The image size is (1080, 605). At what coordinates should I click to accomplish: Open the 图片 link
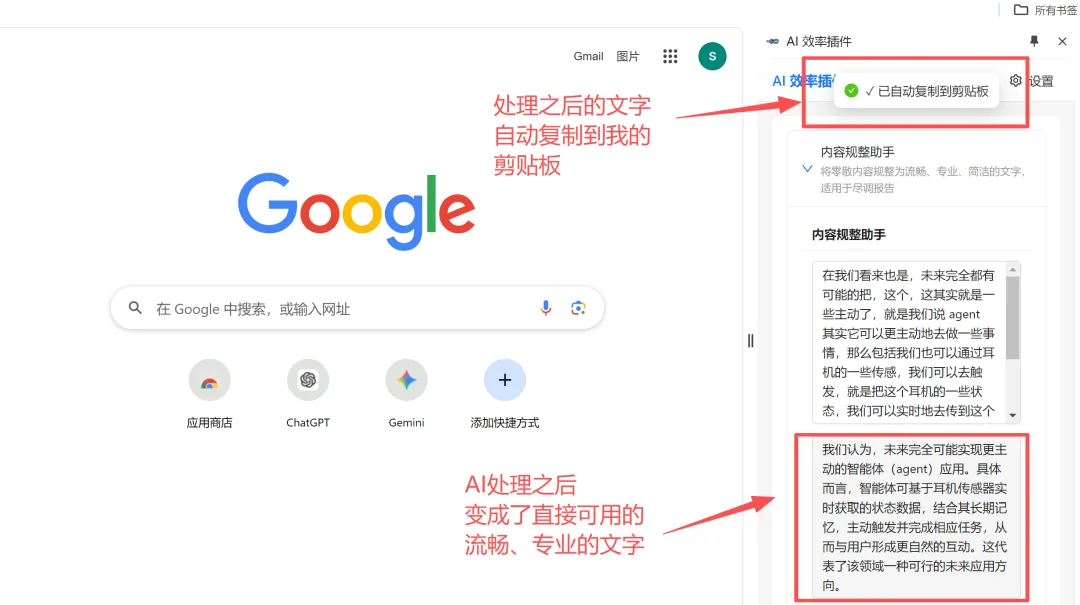[x=627, y=57]
